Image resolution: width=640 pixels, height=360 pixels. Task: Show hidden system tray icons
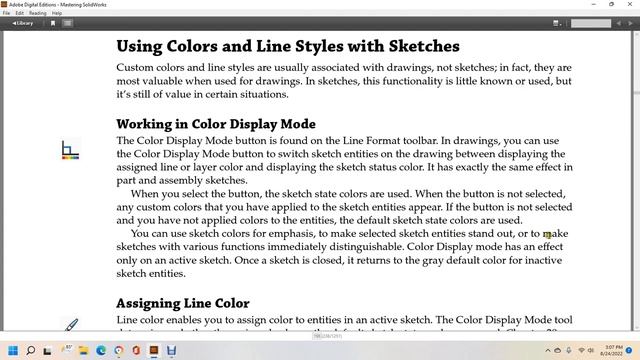click(x=547, y=351)
